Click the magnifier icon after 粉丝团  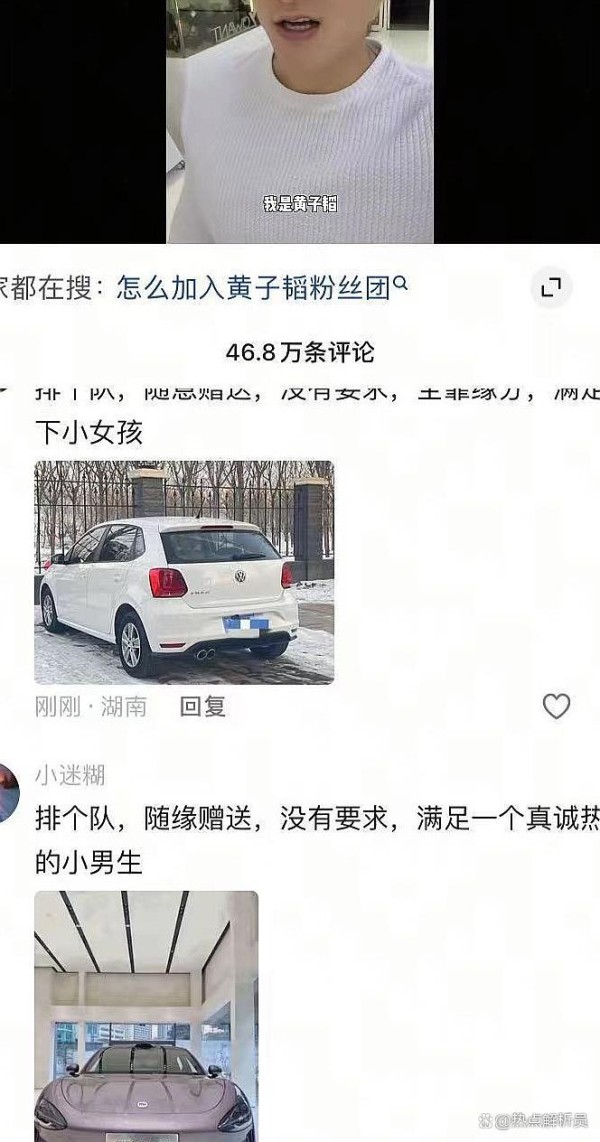pyautogui.click(x=400, y=283)
